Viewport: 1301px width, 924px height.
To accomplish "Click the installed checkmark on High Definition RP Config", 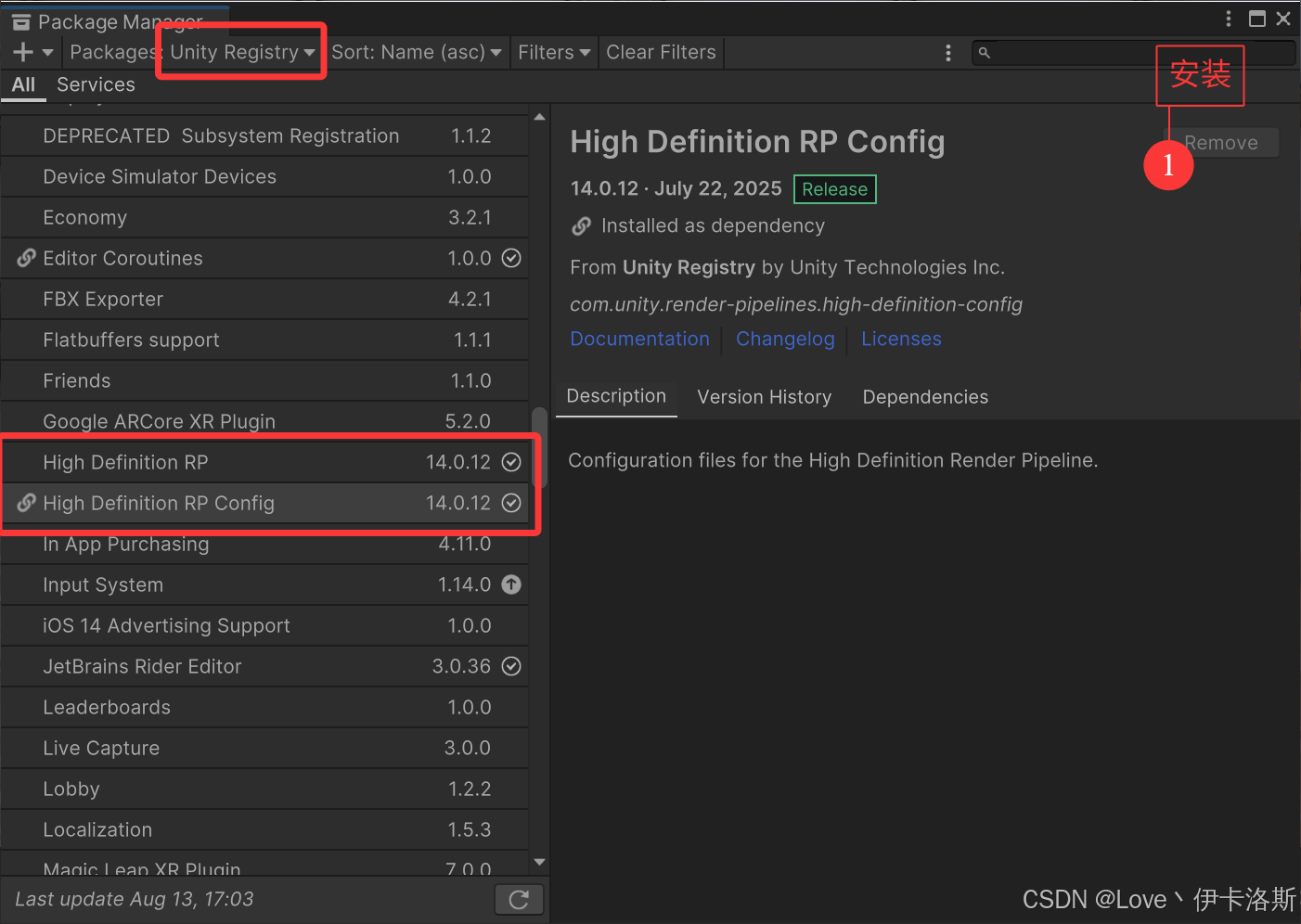I will tap(511, 503).
